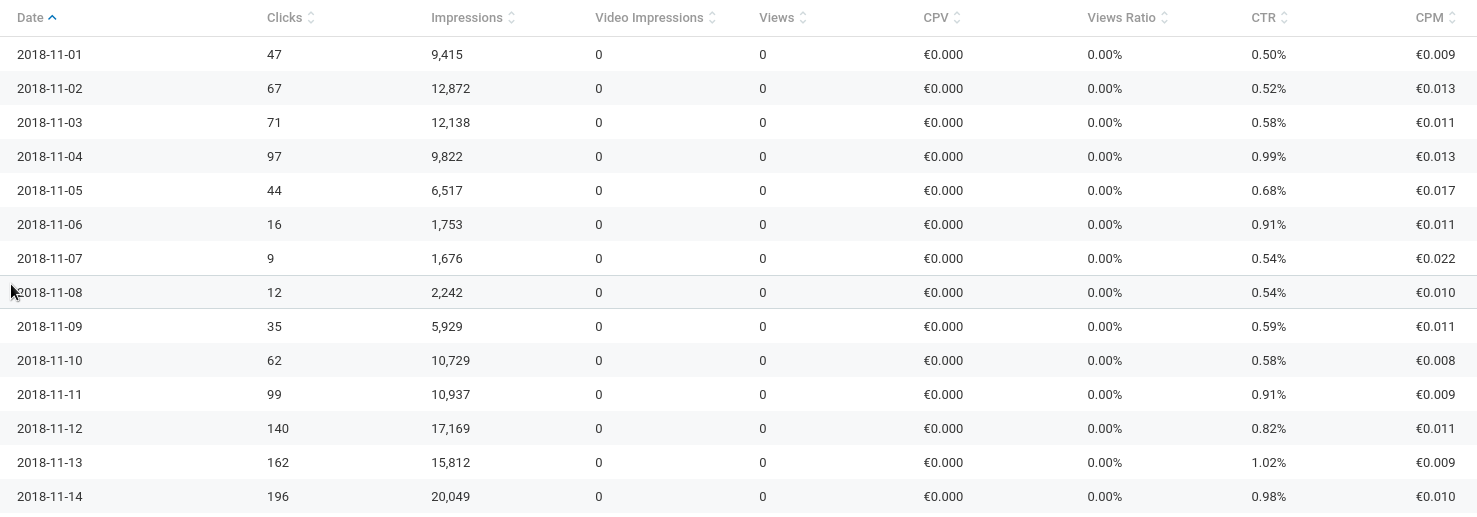Screen dimensions: 1477x517
Task: Sort table by the Date header
Action: pyautogui.click(x=30, y=18)
